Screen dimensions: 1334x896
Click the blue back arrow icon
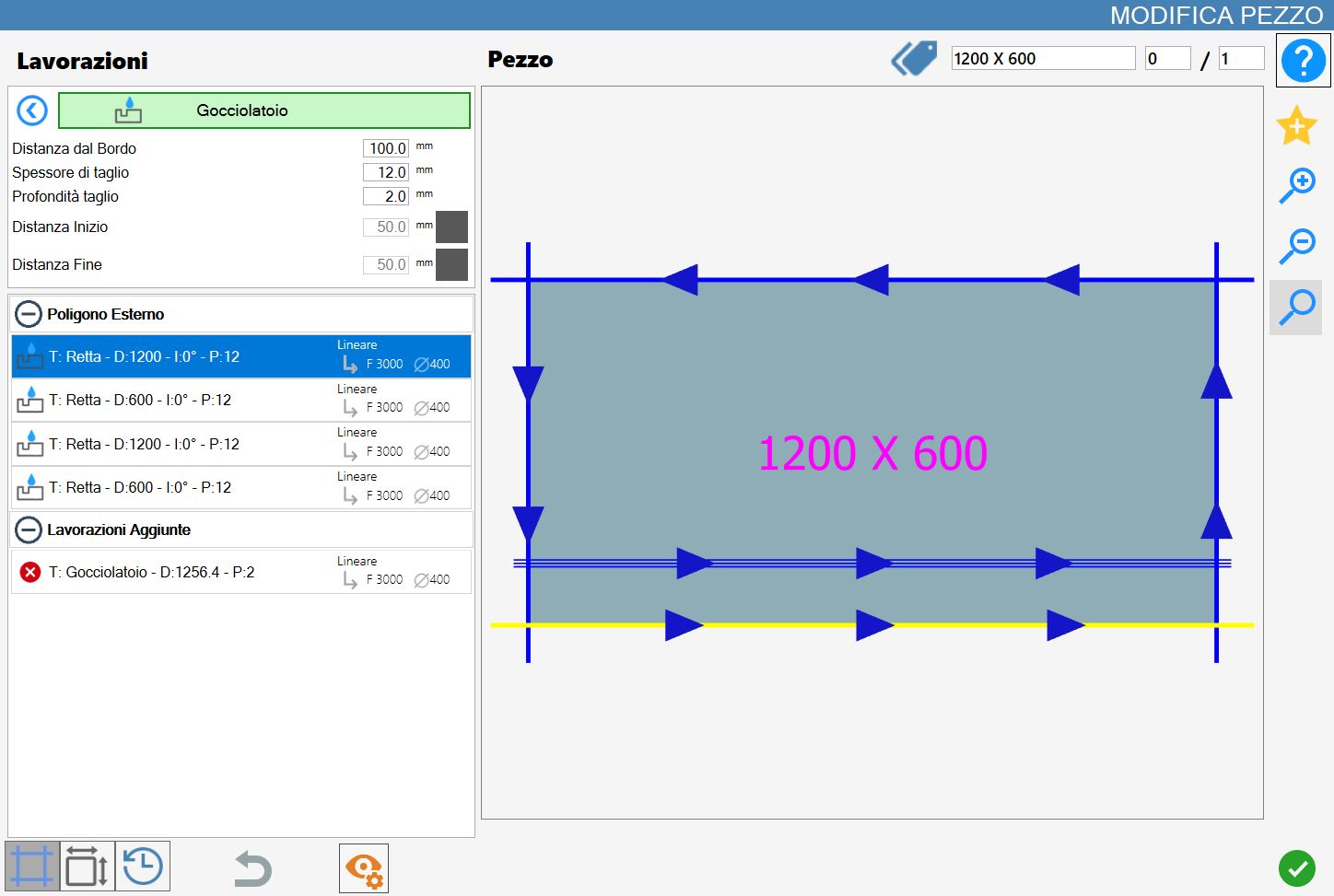click(x=32, y=111)
